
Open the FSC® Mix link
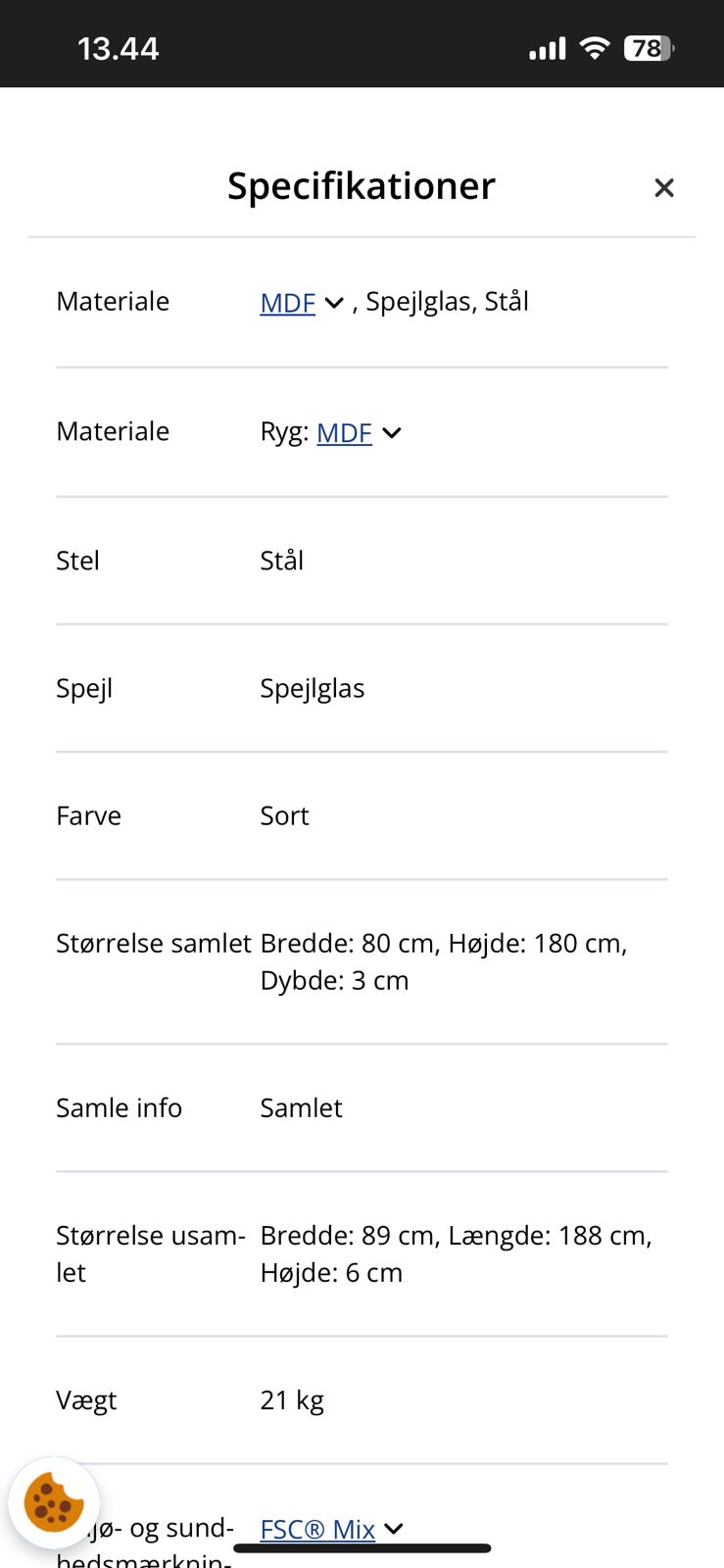click(317, 1529)
